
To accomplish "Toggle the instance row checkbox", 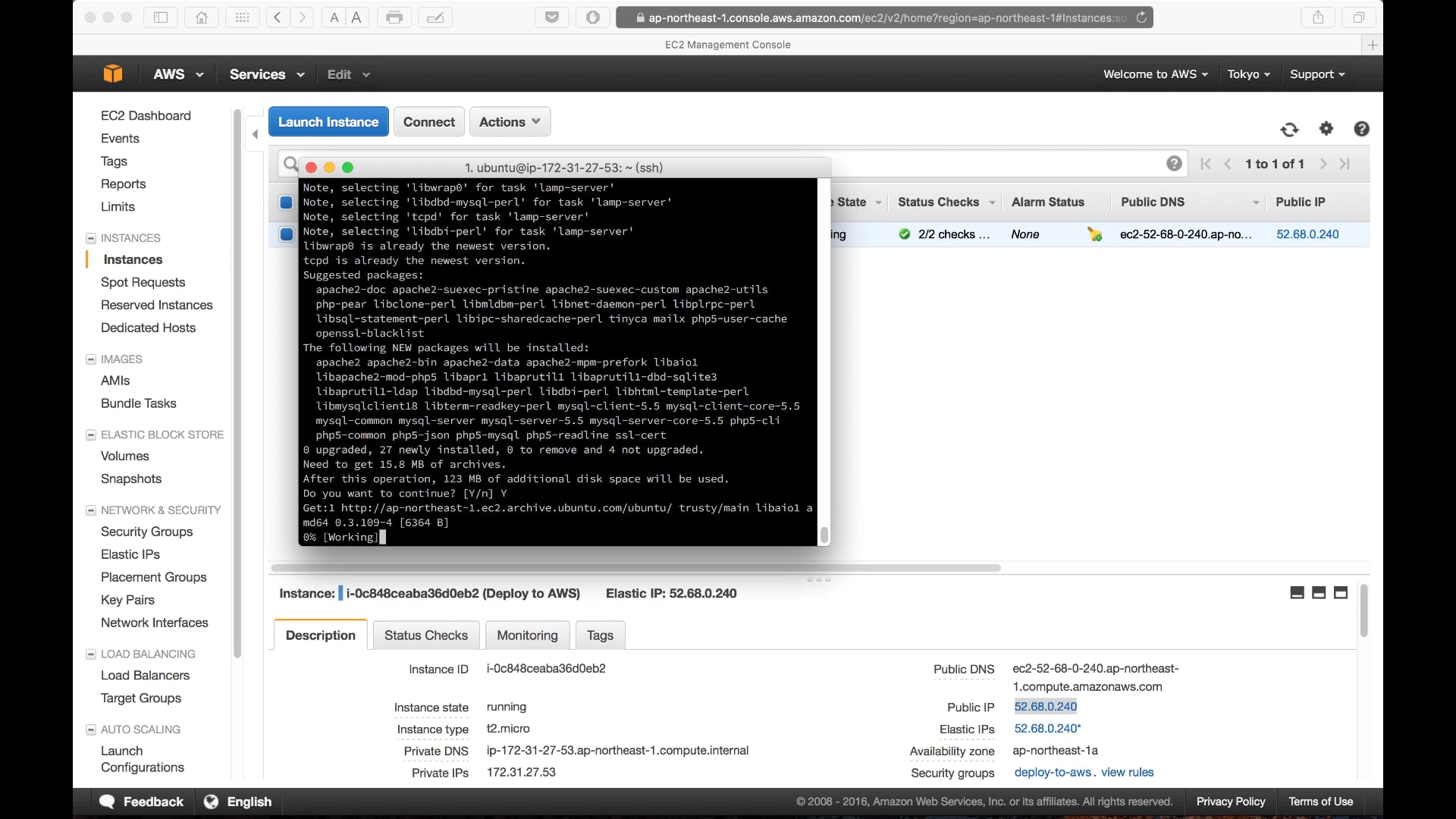I will (x=286, y=234).
